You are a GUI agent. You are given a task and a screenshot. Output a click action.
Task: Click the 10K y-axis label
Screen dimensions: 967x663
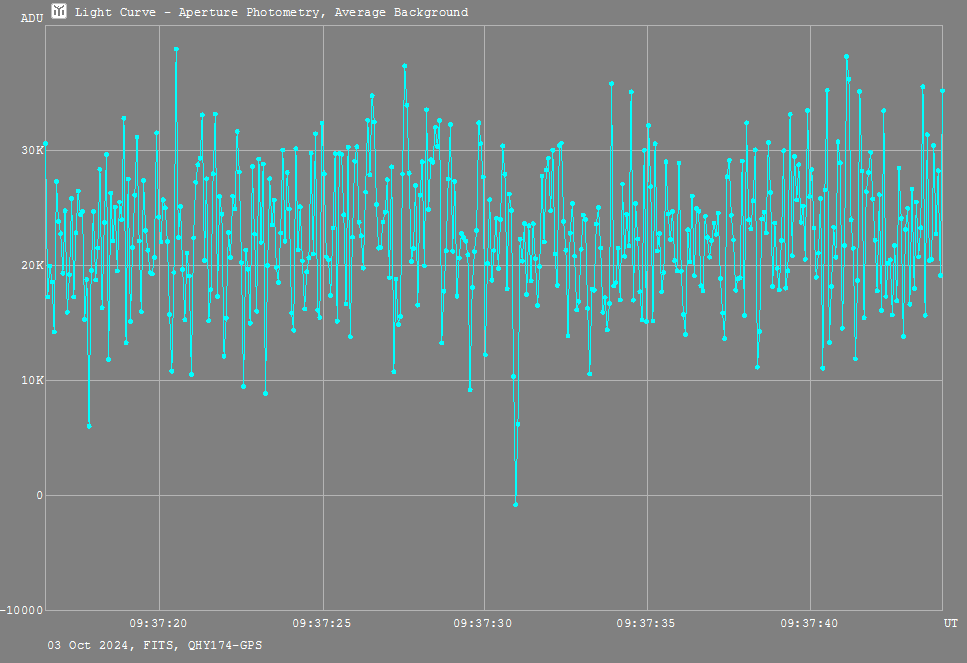(x=32, y=381)
